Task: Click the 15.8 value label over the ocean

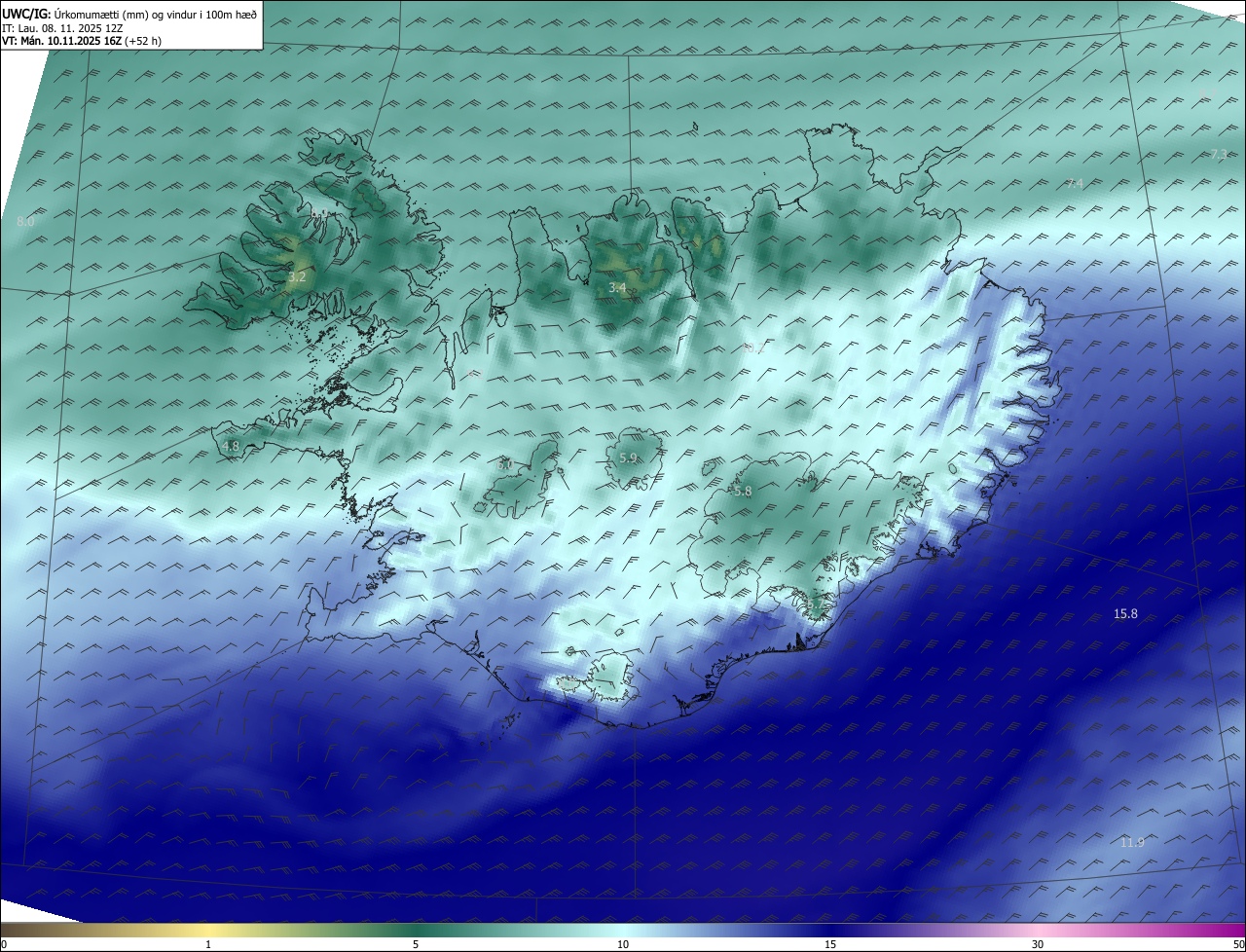Action: click(1125, 613)
